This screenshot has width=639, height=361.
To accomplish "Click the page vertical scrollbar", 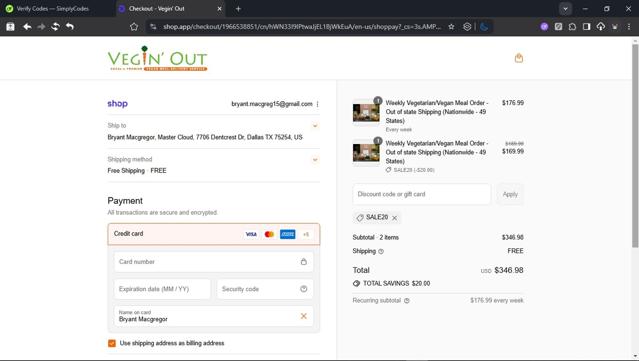I will (635, 145).
